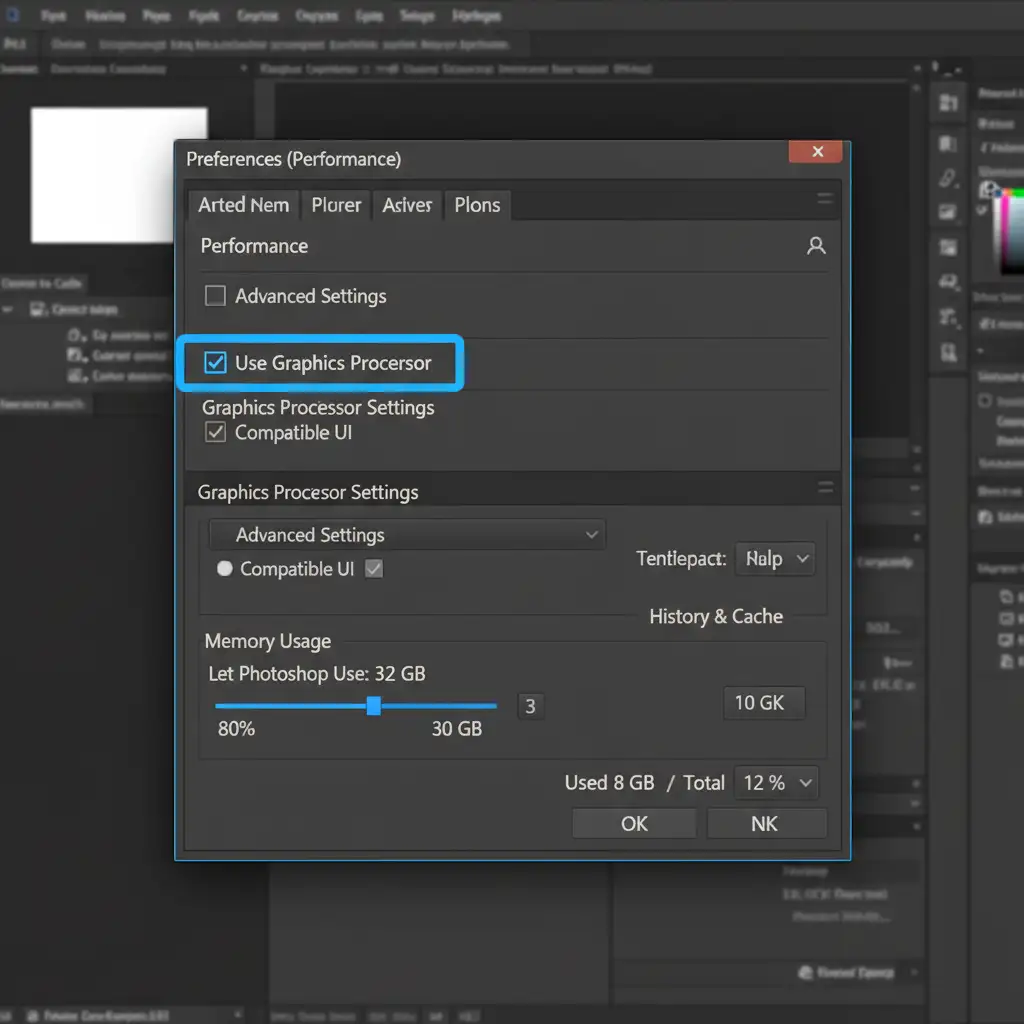1024x1024 pixels.
Task: Open the 12 % dropdown next to Total
Action: pyautogui.click(x=776, y=783)
